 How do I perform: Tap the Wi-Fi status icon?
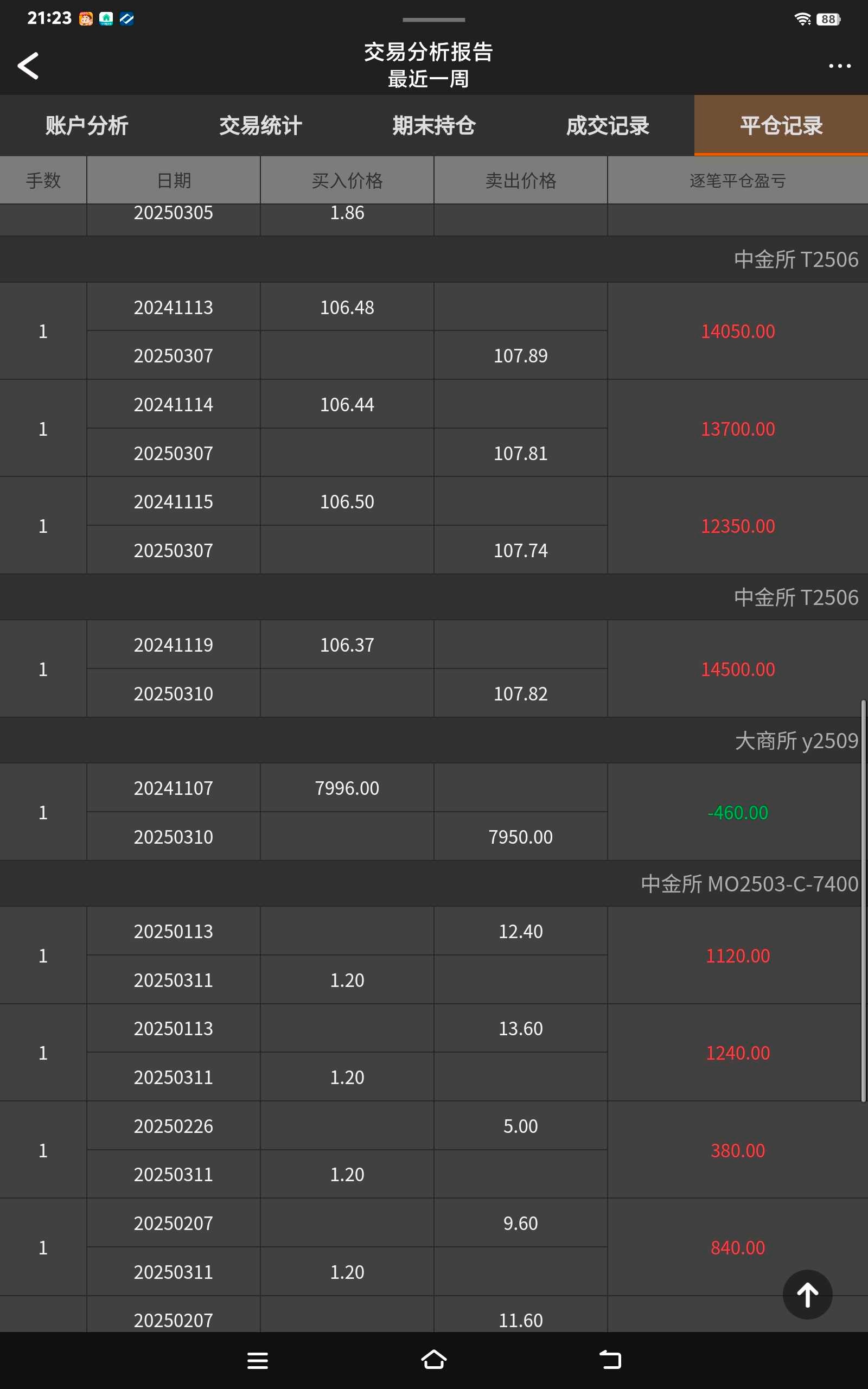click(802, 19)
